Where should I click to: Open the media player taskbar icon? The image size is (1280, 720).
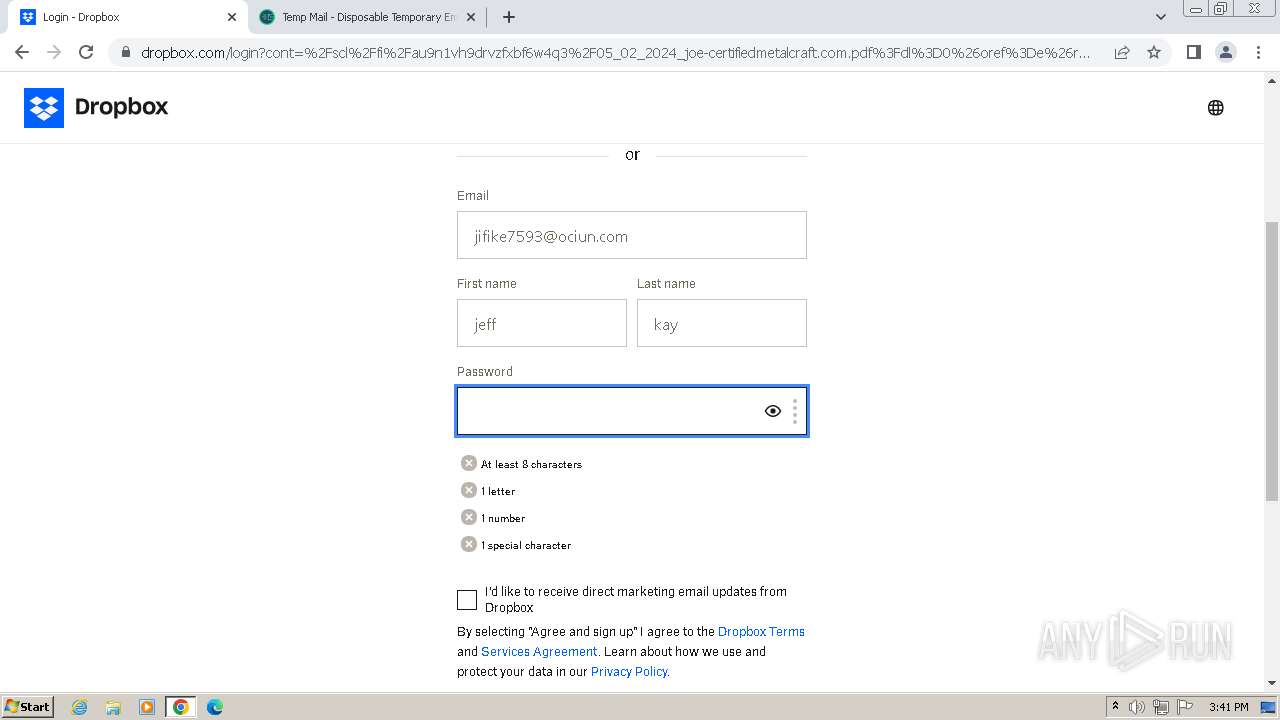[147, 707]
